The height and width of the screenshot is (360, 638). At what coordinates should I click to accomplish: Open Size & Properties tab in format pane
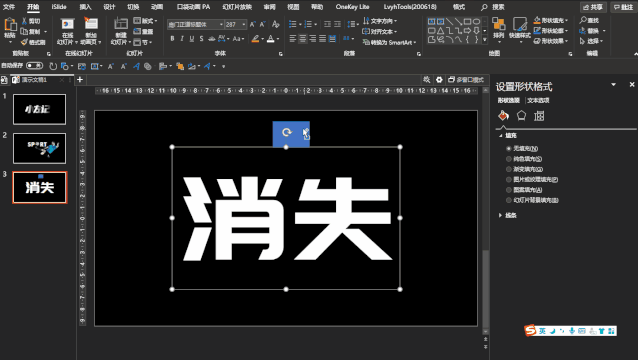(539, 116)
